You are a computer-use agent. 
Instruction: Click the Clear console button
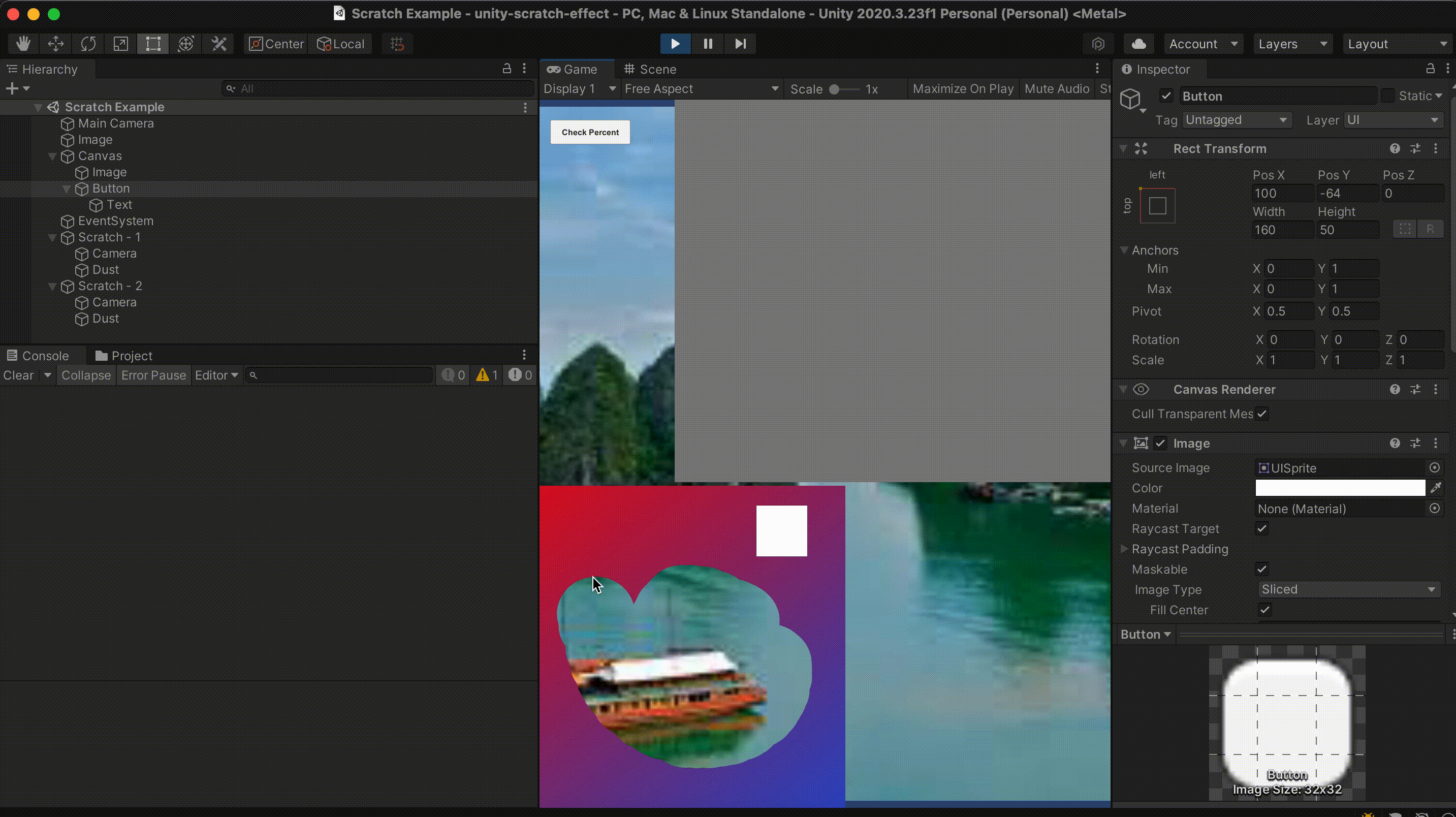coord(19,375)
